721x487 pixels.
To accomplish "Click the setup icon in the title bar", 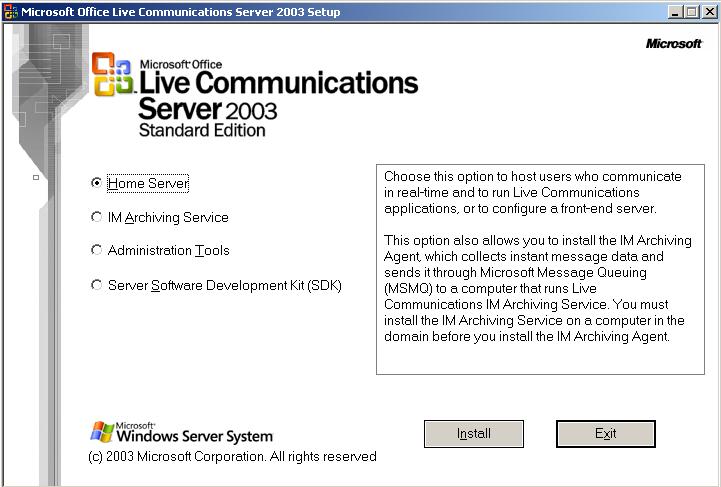I will pos(10,12).
